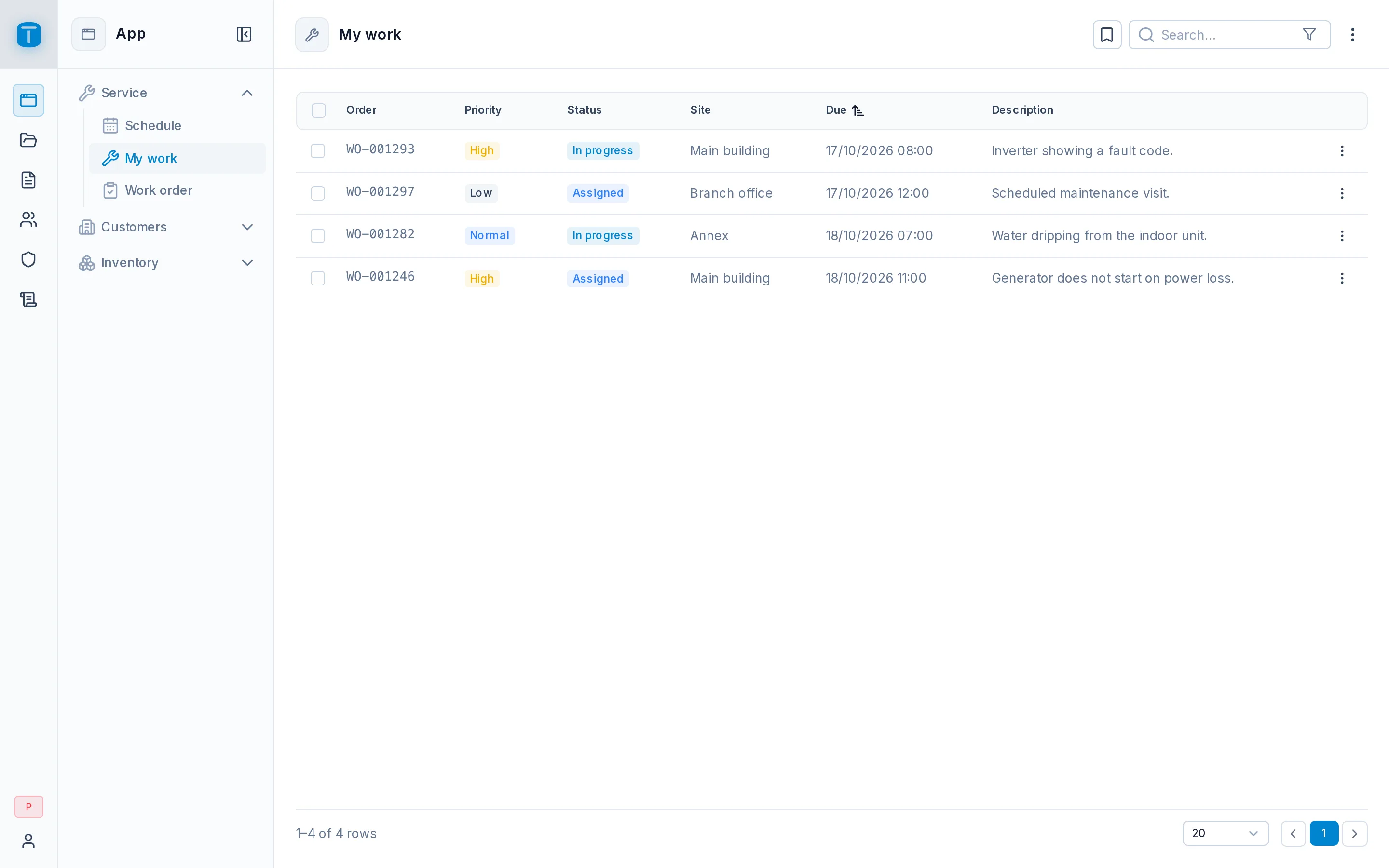Sort by Order column header

point(361,110)
